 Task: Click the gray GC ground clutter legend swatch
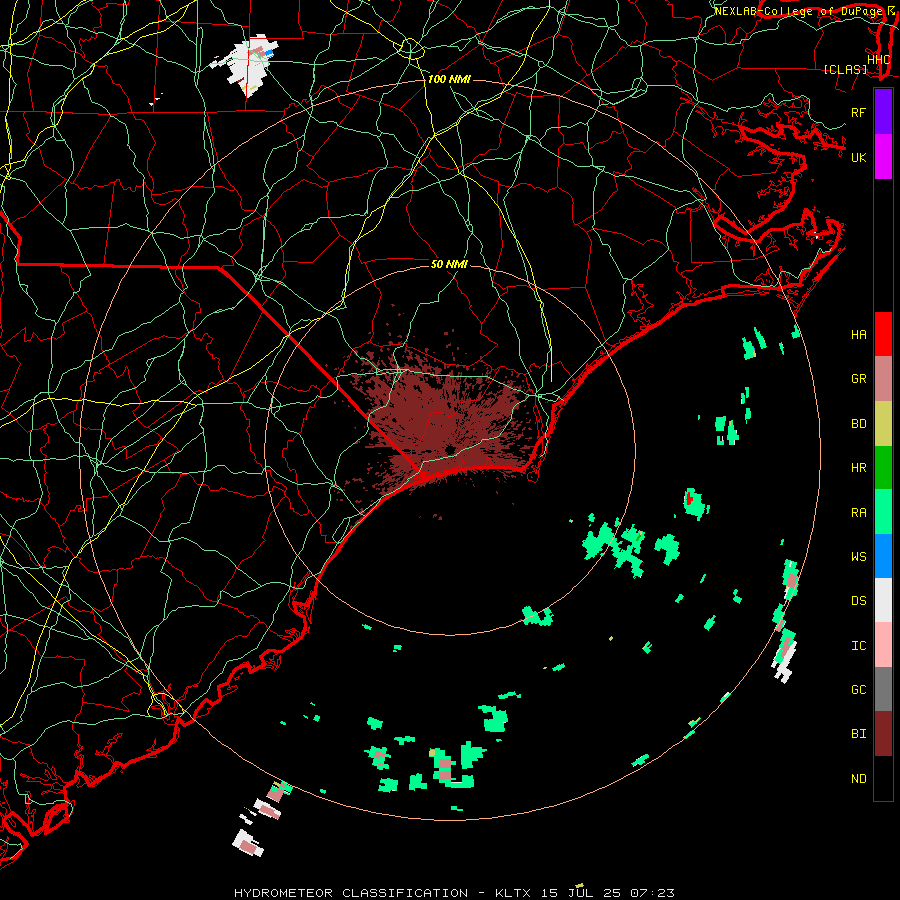883,689
